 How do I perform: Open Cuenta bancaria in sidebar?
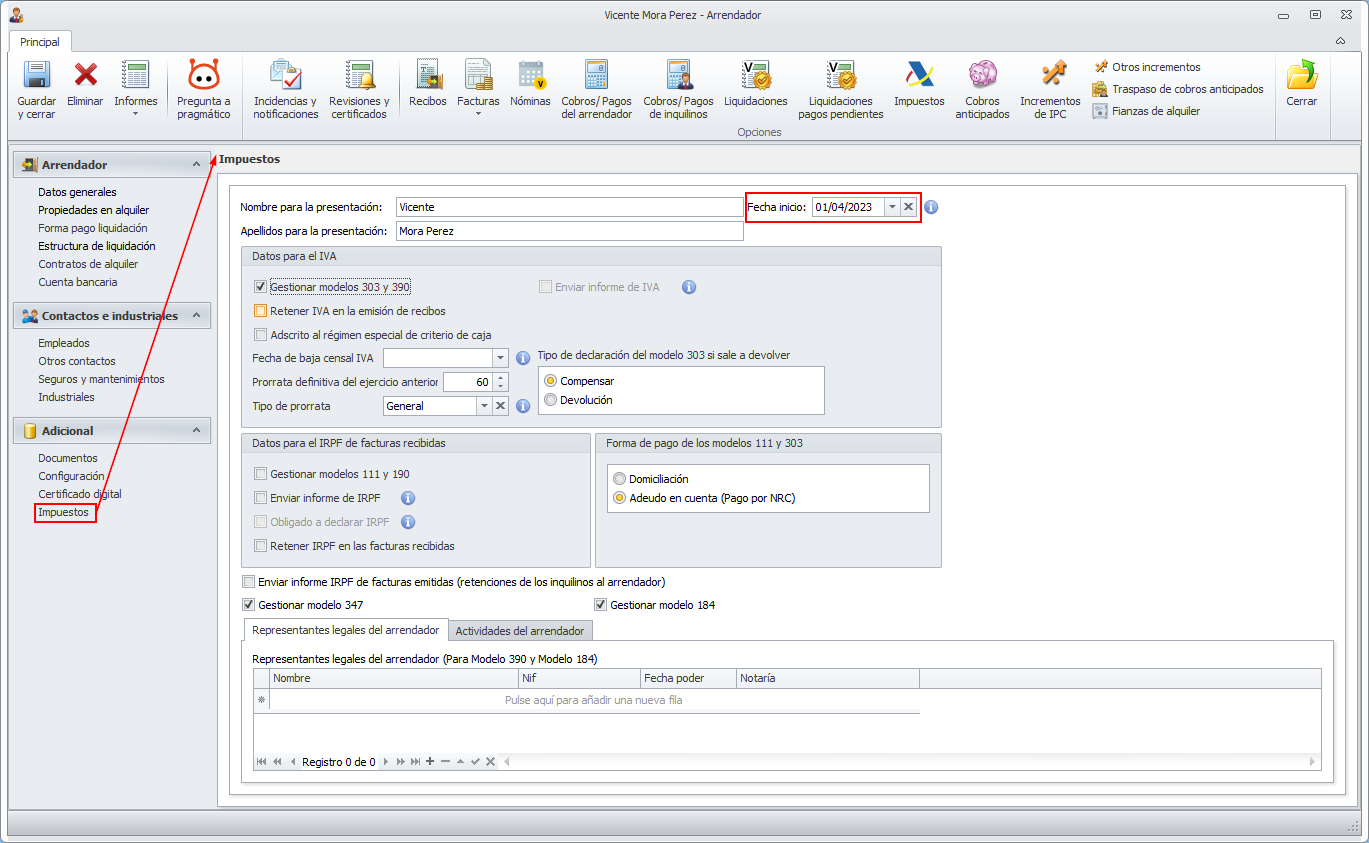(78, 282)
